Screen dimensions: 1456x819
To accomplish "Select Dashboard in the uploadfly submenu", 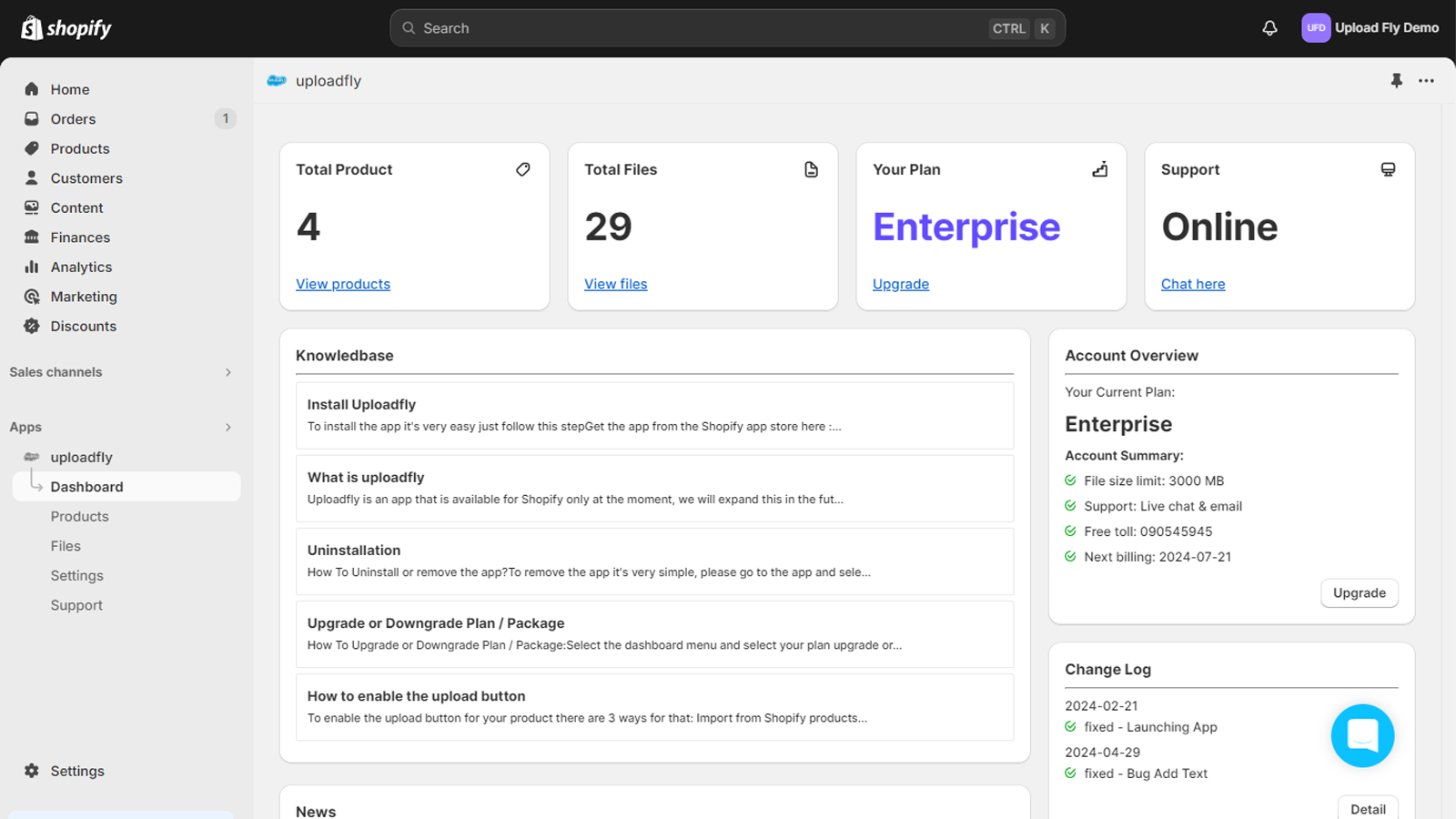I will [86, 486].
